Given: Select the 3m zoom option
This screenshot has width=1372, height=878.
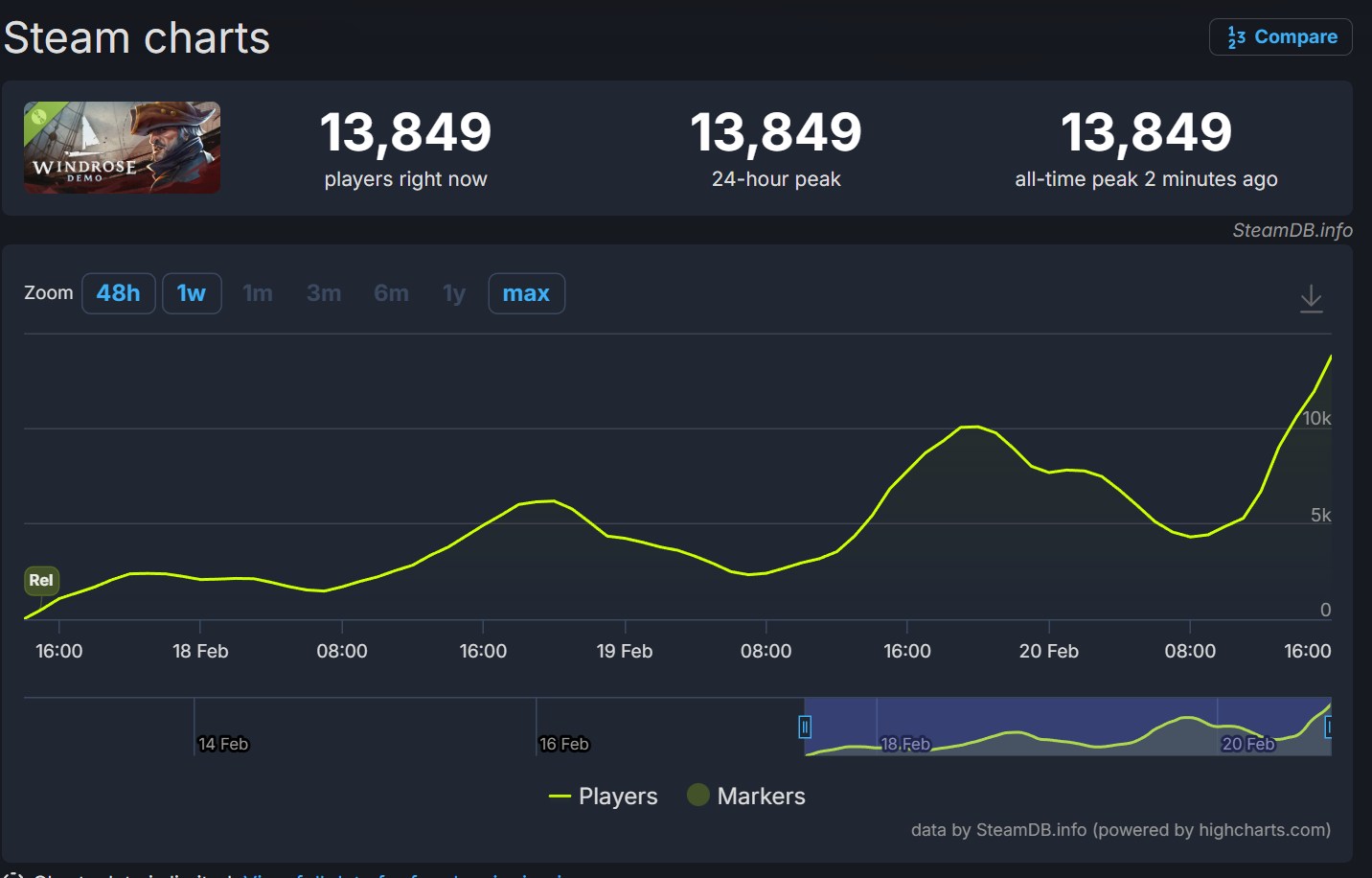Looking at the screenshot, I should [x=324, y=293].
